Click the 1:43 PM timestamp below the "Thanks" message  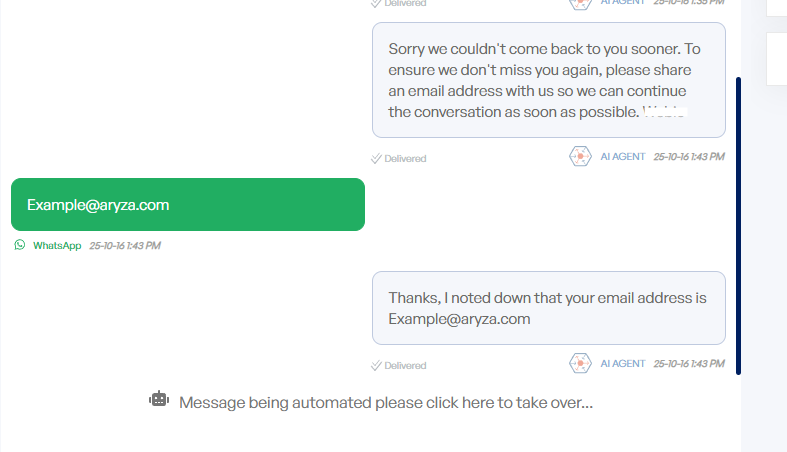point(689,364)
